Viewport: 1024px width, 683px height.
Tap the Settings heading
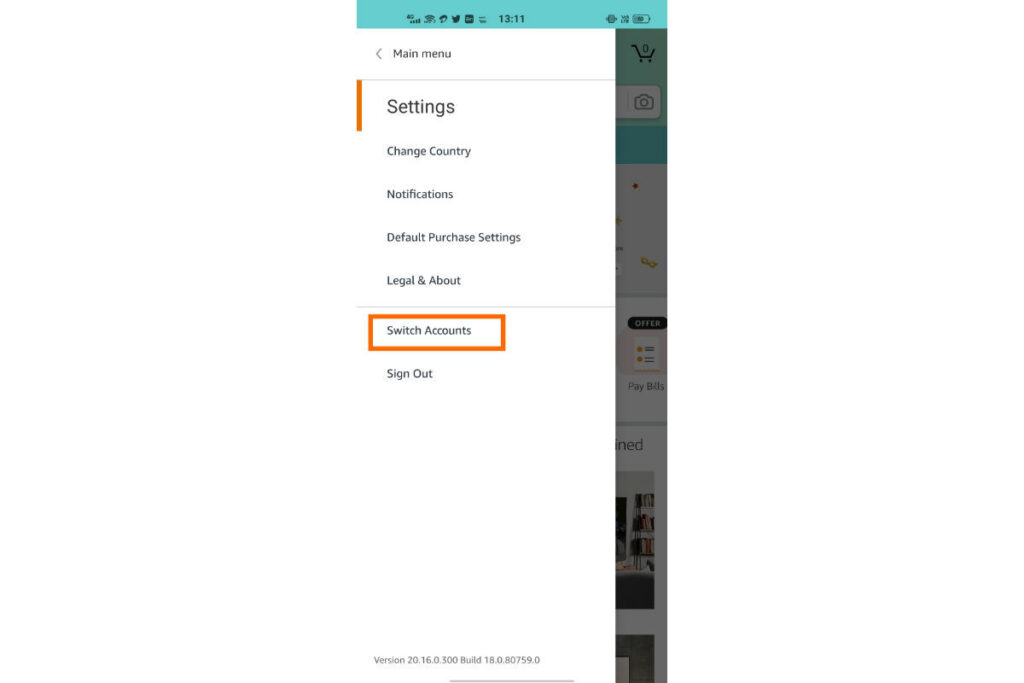pos(421,106)
